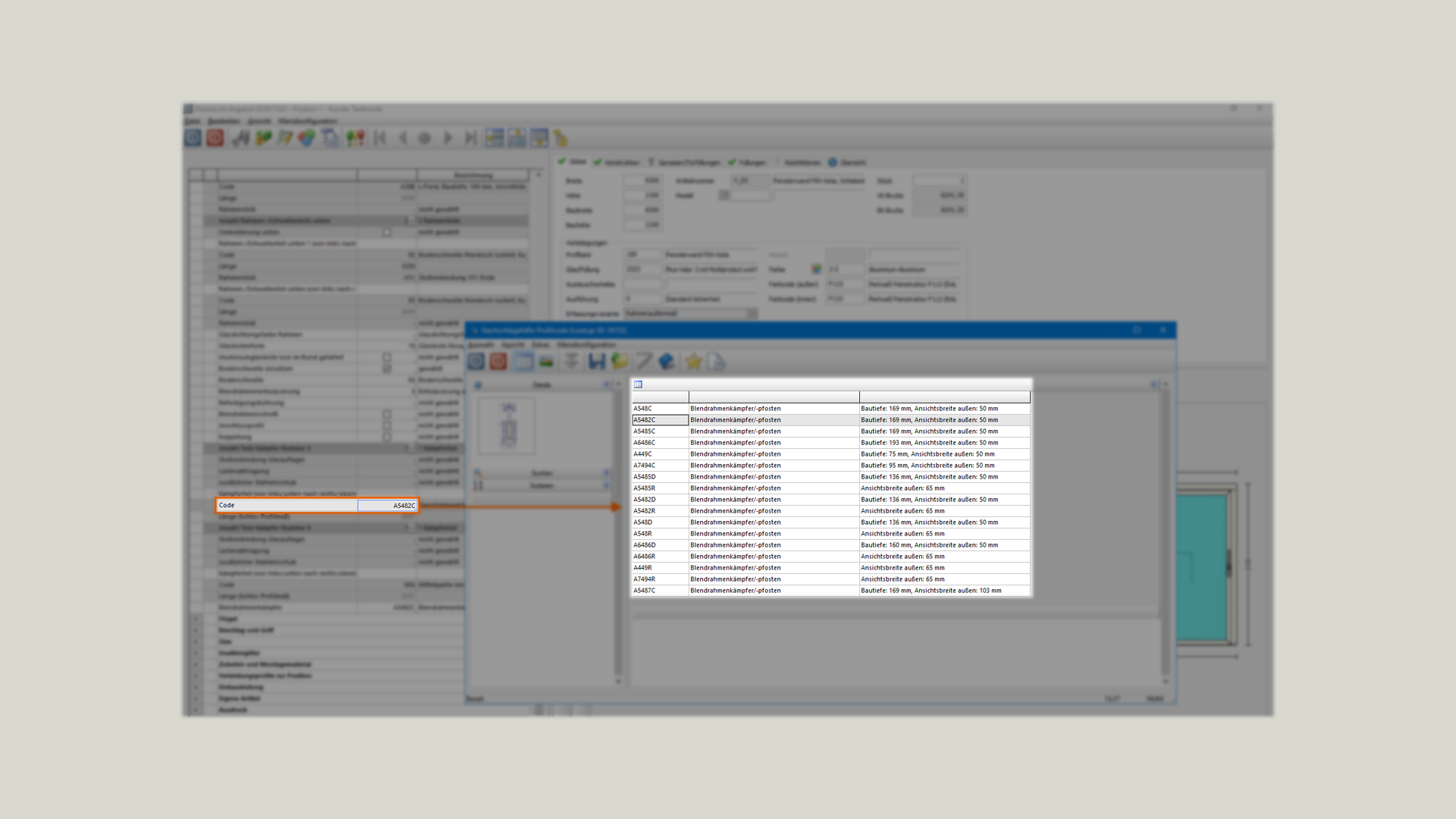The width and height of the screenshot is (1456, 819).
Task: Click the round record button between the navigation arrows
Action: point(425,137)
